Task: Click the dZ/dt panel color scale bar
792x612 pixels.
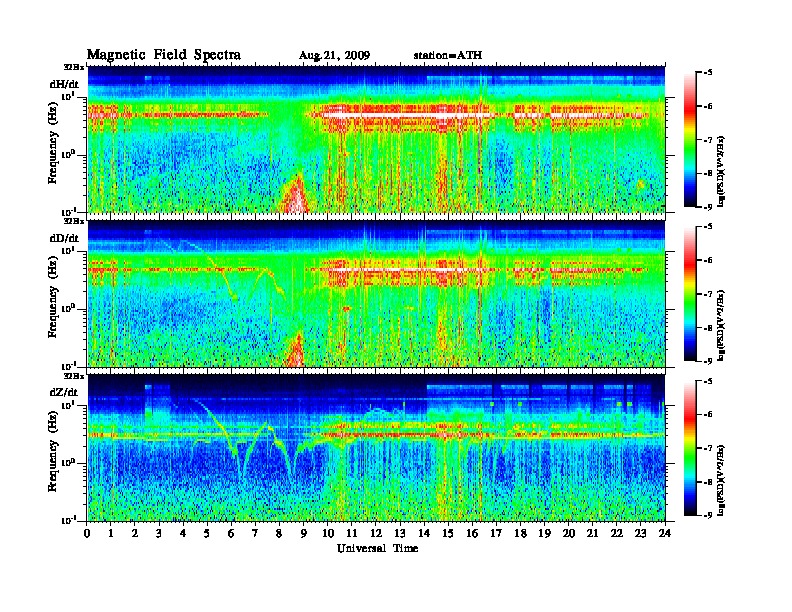Action: click(x=689, y=448)
